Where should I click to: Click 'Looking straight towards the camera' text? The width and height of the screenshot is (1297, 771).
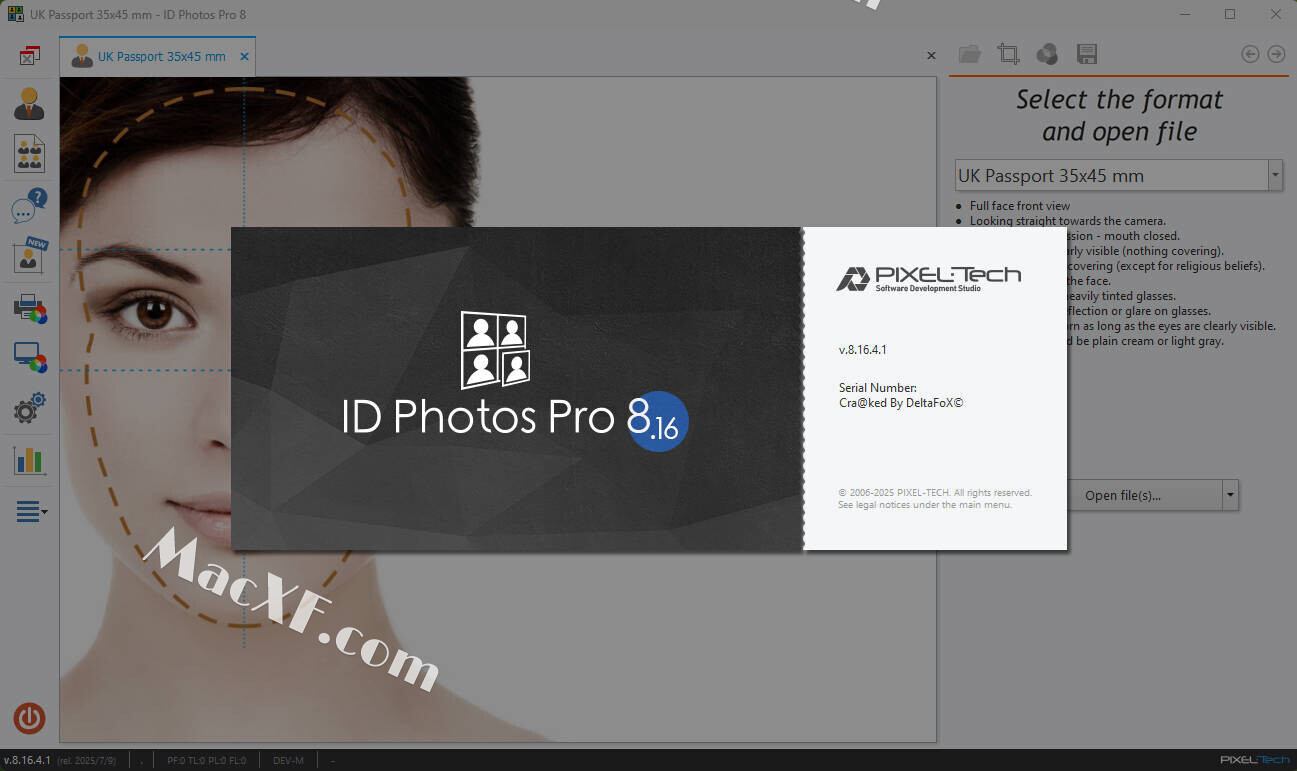1068,221
